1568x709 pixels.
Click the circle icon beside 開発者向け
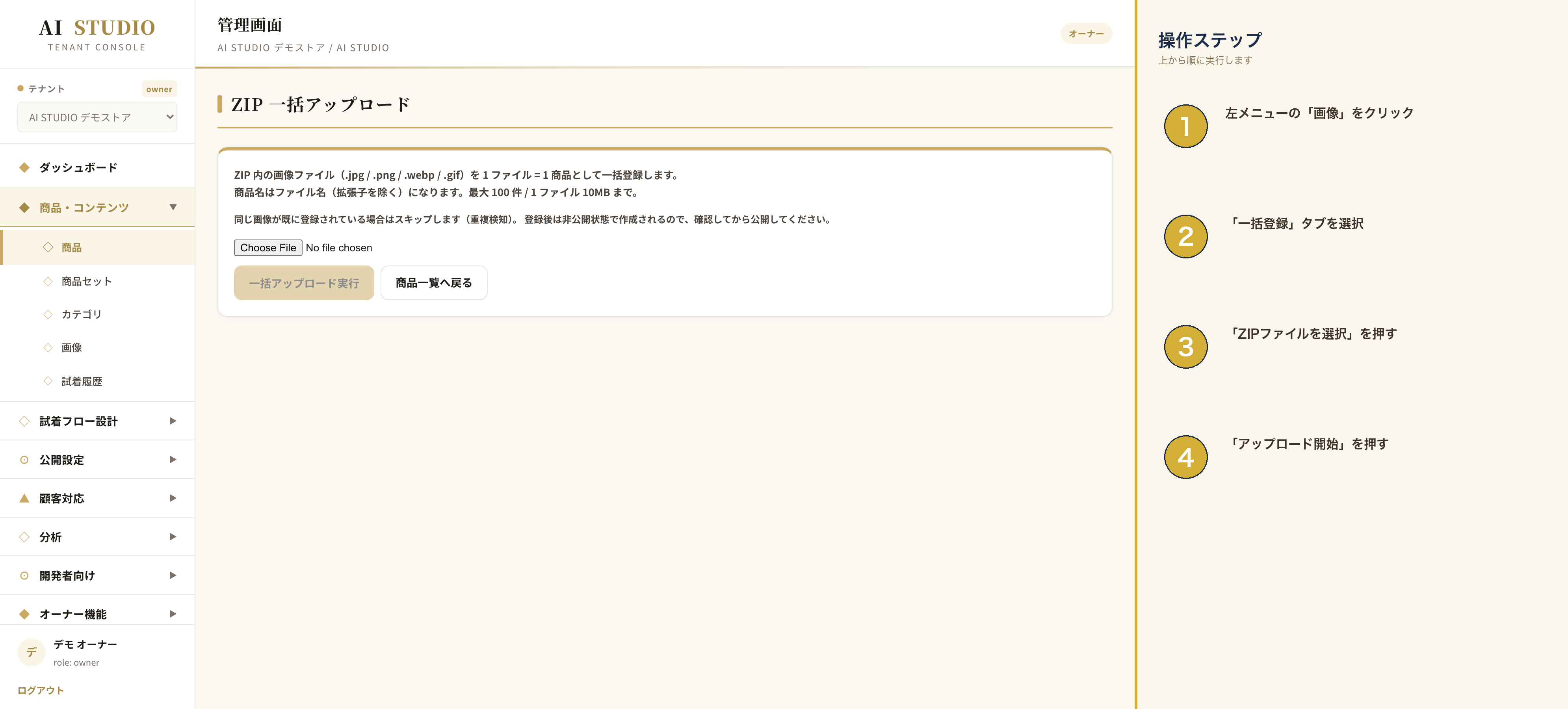(x=24, y=575)
